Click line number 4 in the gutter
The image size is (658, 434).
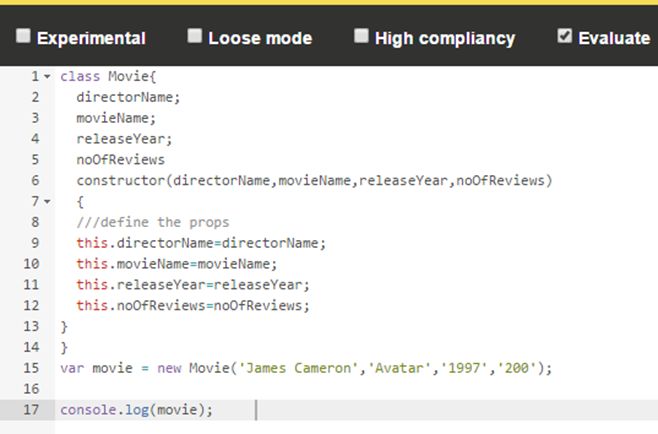[35, 138]
